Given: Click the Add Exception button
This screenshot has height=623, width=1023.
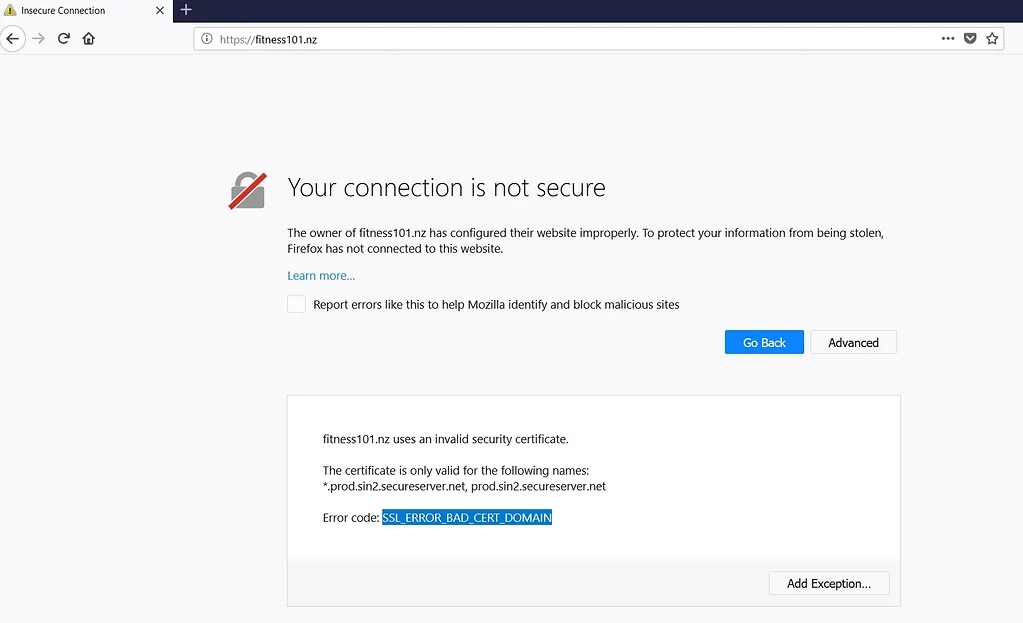Looking at the screenshot, I should pyautogui.click(x=828, y=583).
